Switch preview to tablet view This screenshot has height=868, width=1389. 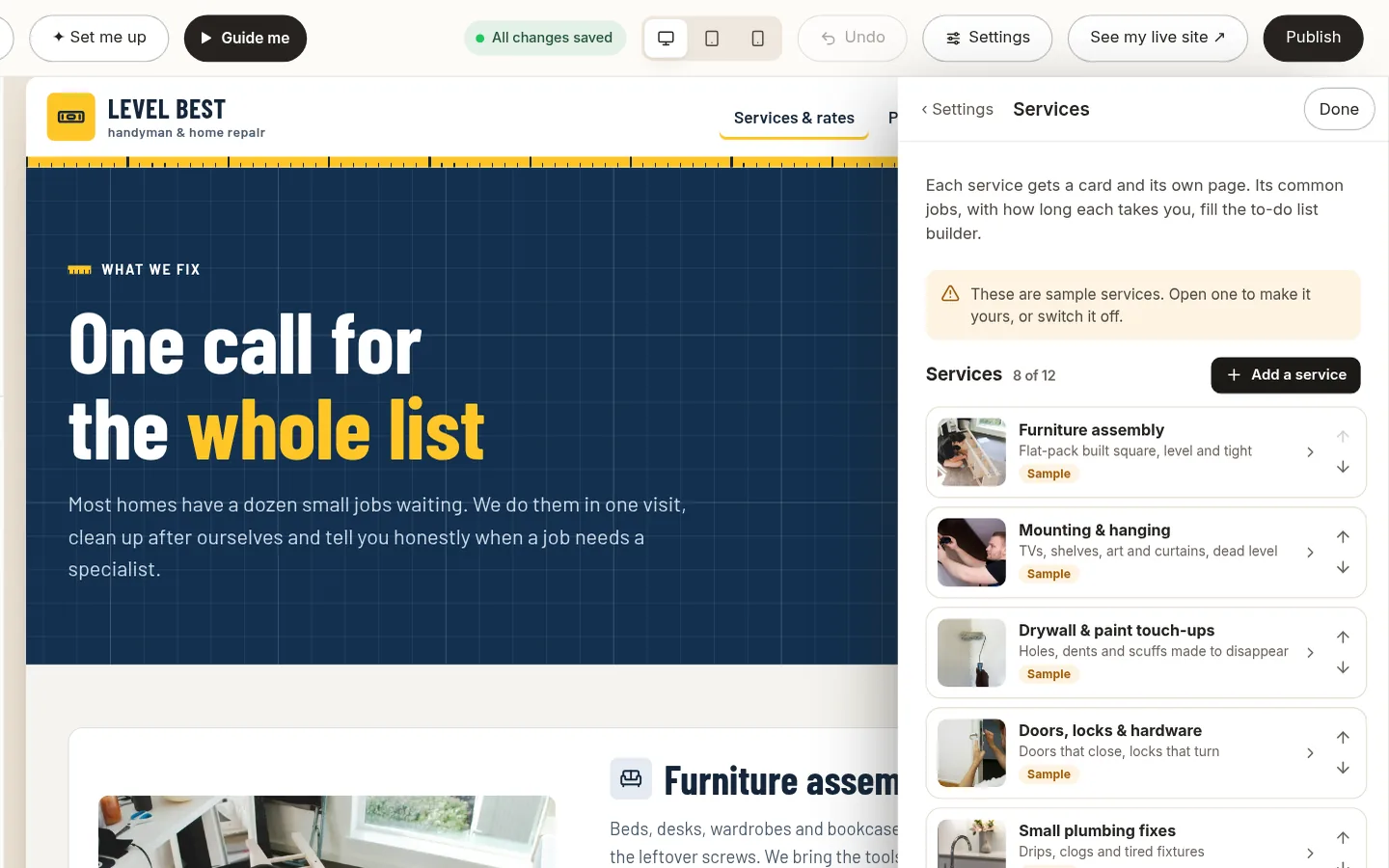712,39
